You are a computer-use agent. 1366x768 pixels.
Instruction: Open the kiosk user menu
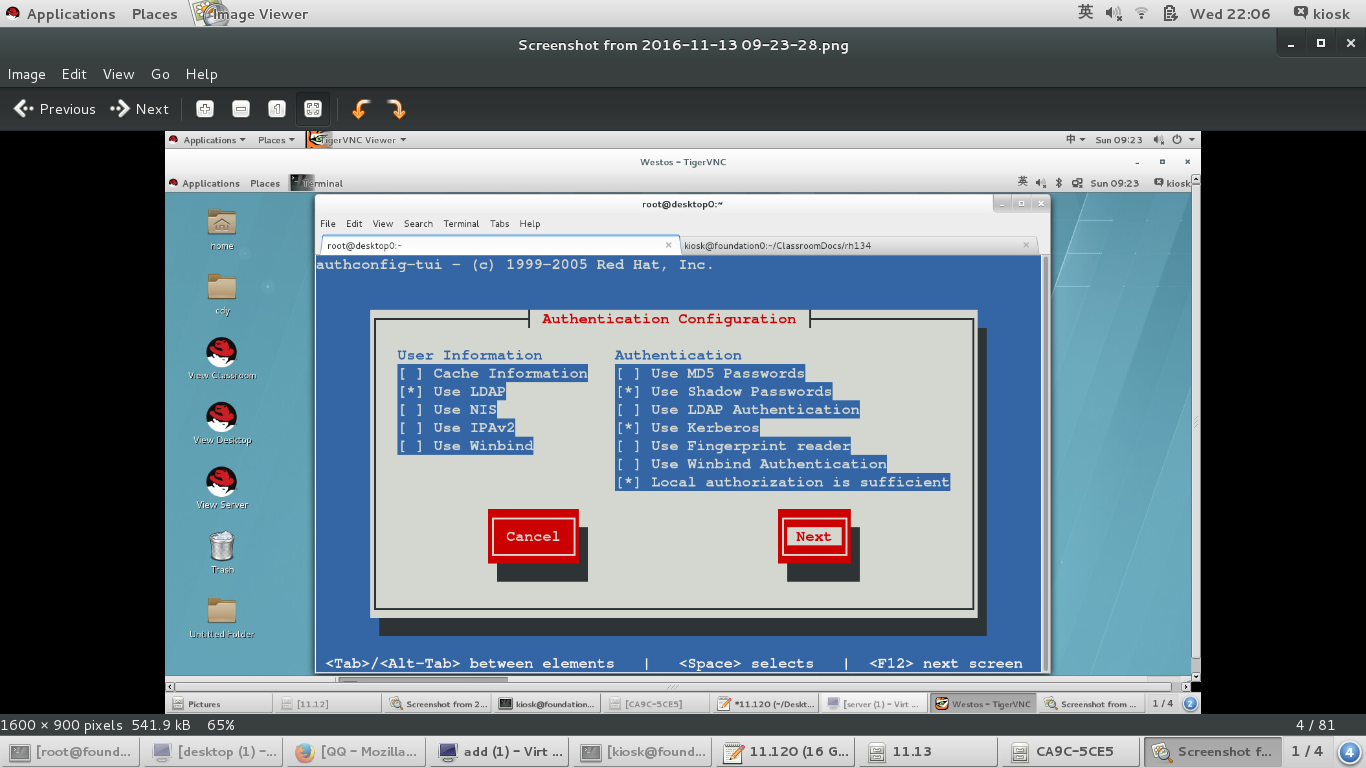(1321, 14)
